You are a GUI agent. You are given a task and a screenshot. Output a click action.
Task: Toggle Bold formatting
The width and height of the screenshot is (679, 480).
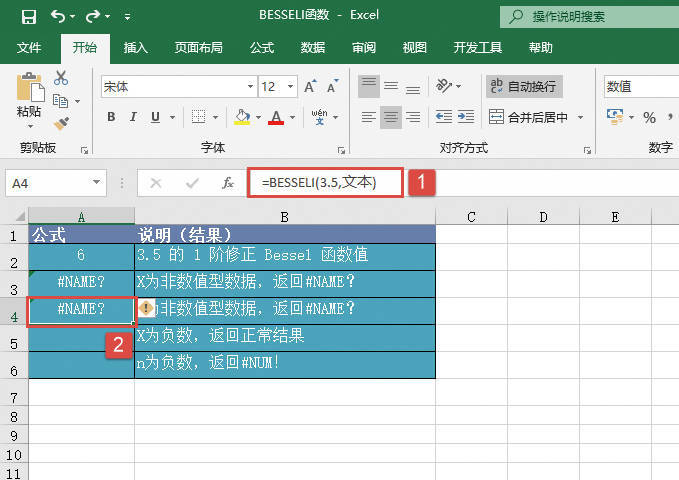110,117
